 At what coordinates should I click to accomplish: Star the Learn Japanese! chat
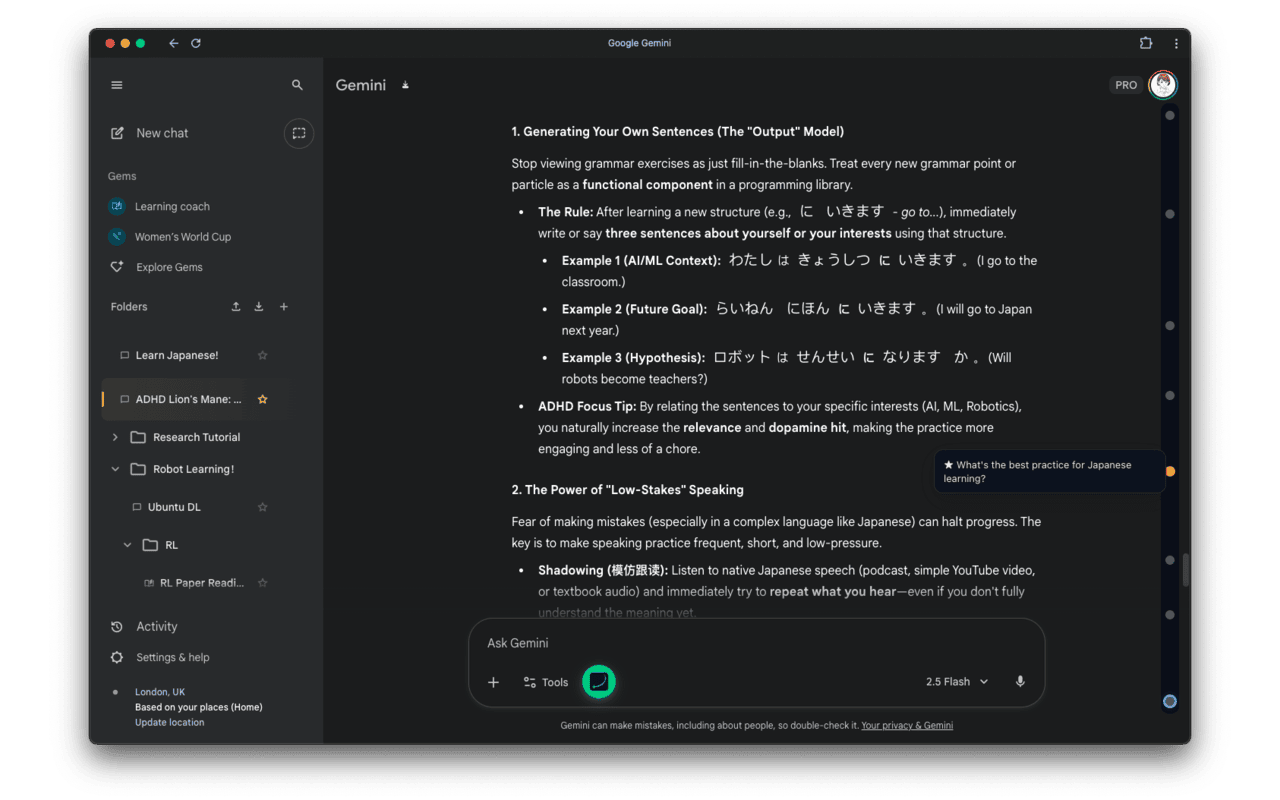pyautogui.click(x=263, y=355)
